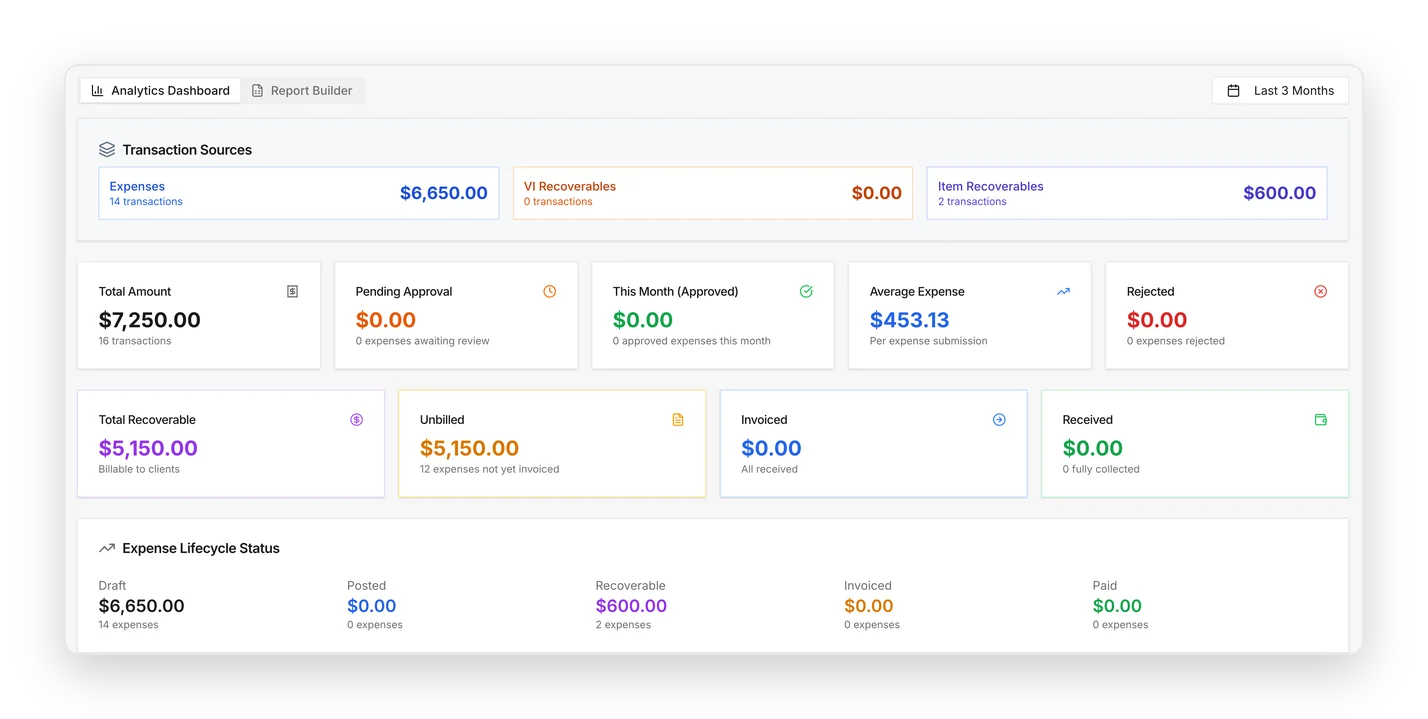
Task: Click the receipt icon on the Total Amount card
Action: coord(292,291)
